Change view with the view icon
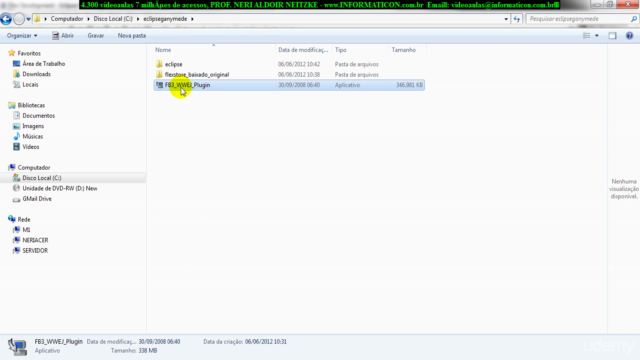Viewport: 640px width, 360px height. [587, 36]
